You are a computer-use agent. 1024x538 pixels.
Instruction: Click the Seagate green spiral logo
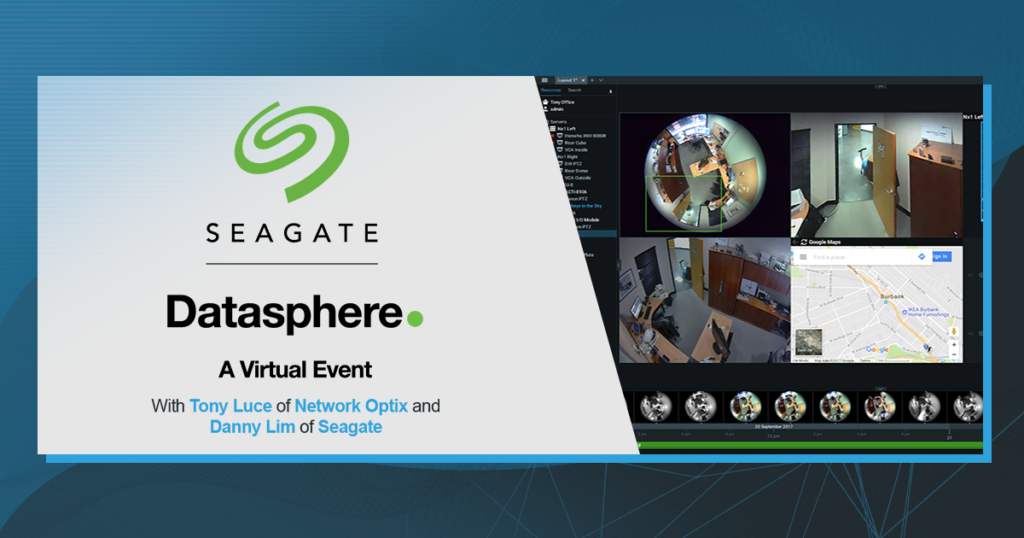292,151
